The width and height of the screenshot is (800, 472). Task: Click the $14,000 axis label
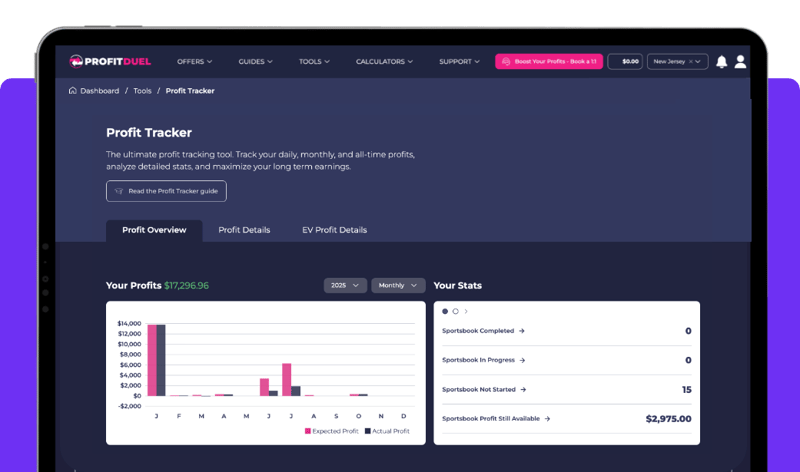[x=129, y=324]
